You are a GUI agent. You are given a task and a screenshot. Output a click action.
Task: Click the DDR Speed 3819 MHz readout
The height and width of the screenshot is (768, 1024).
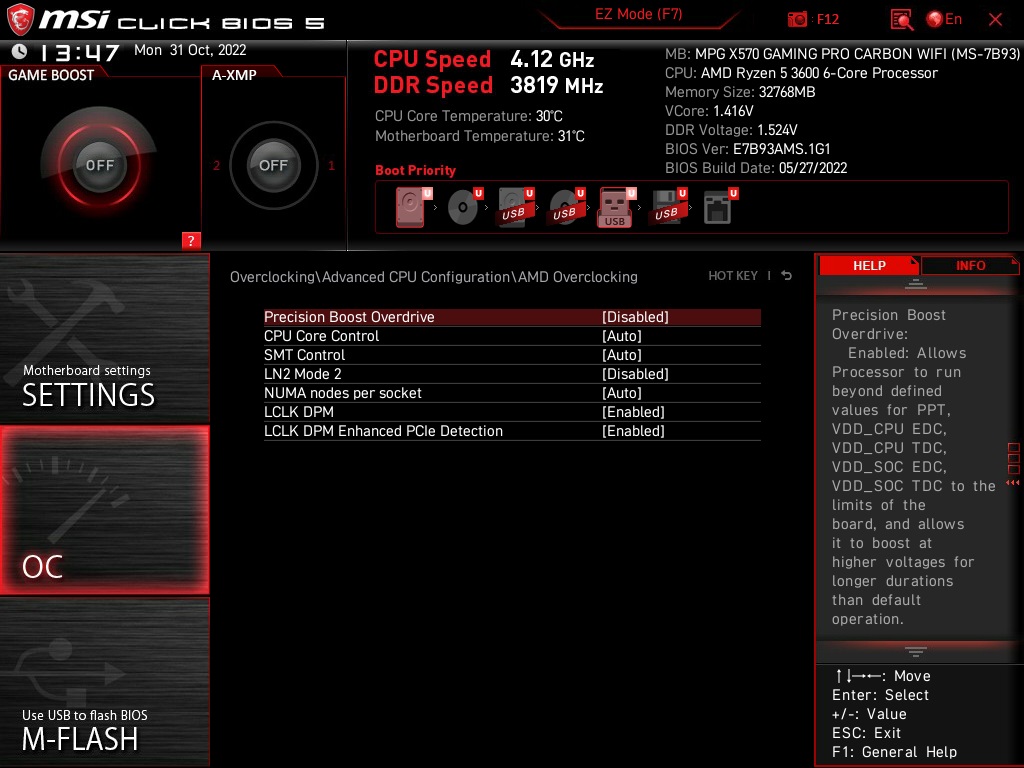coord(488,85)
